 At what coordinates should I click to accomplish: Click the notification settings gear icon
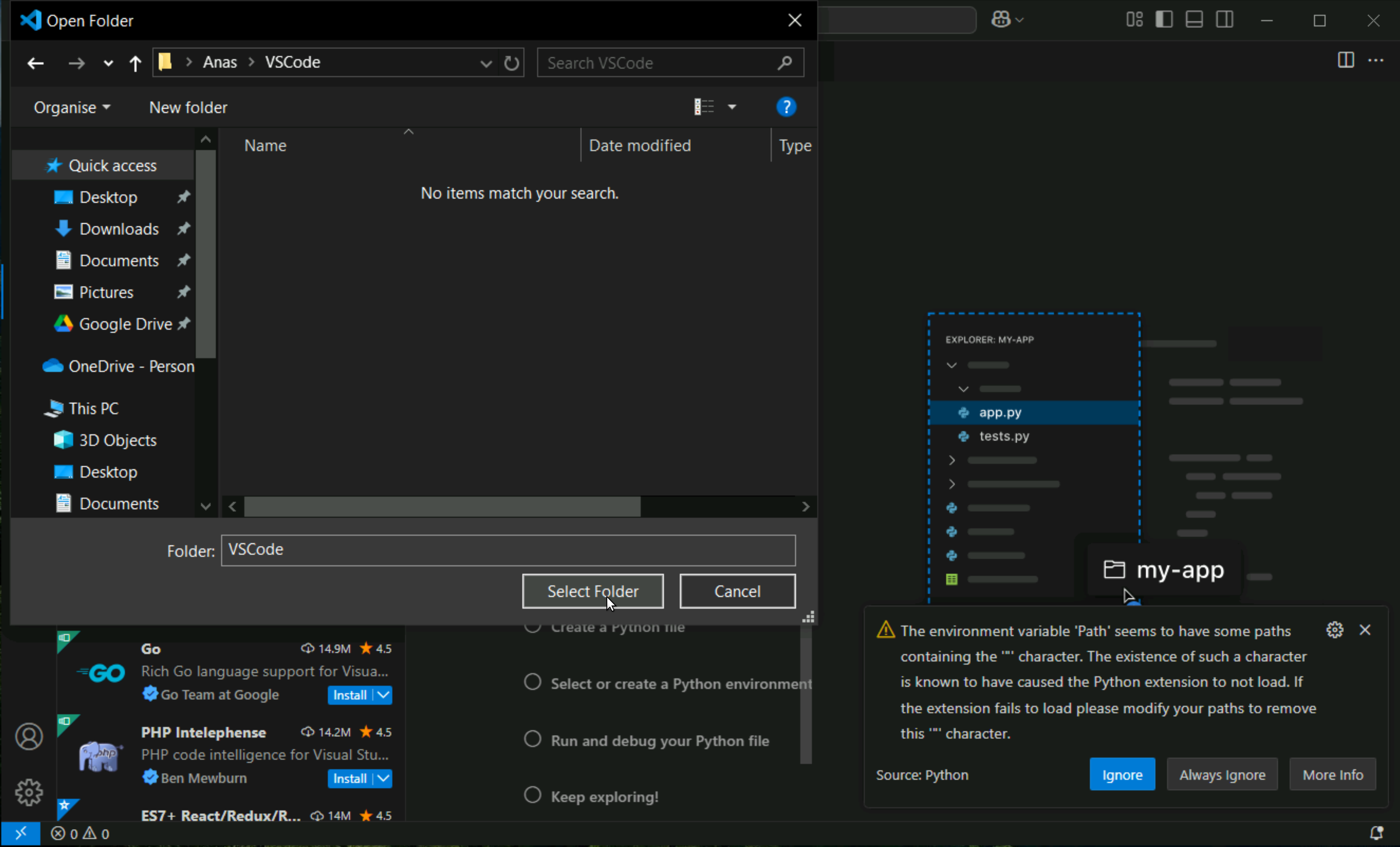[x=1334, y=630]
